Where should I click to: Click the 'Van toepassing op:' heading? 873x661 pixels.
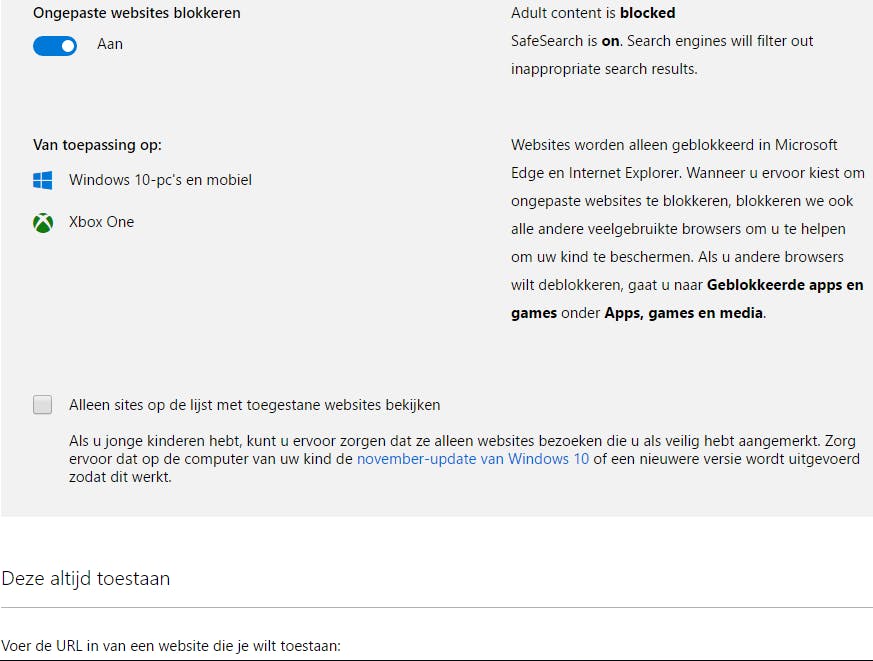click(x=97, y=145)
